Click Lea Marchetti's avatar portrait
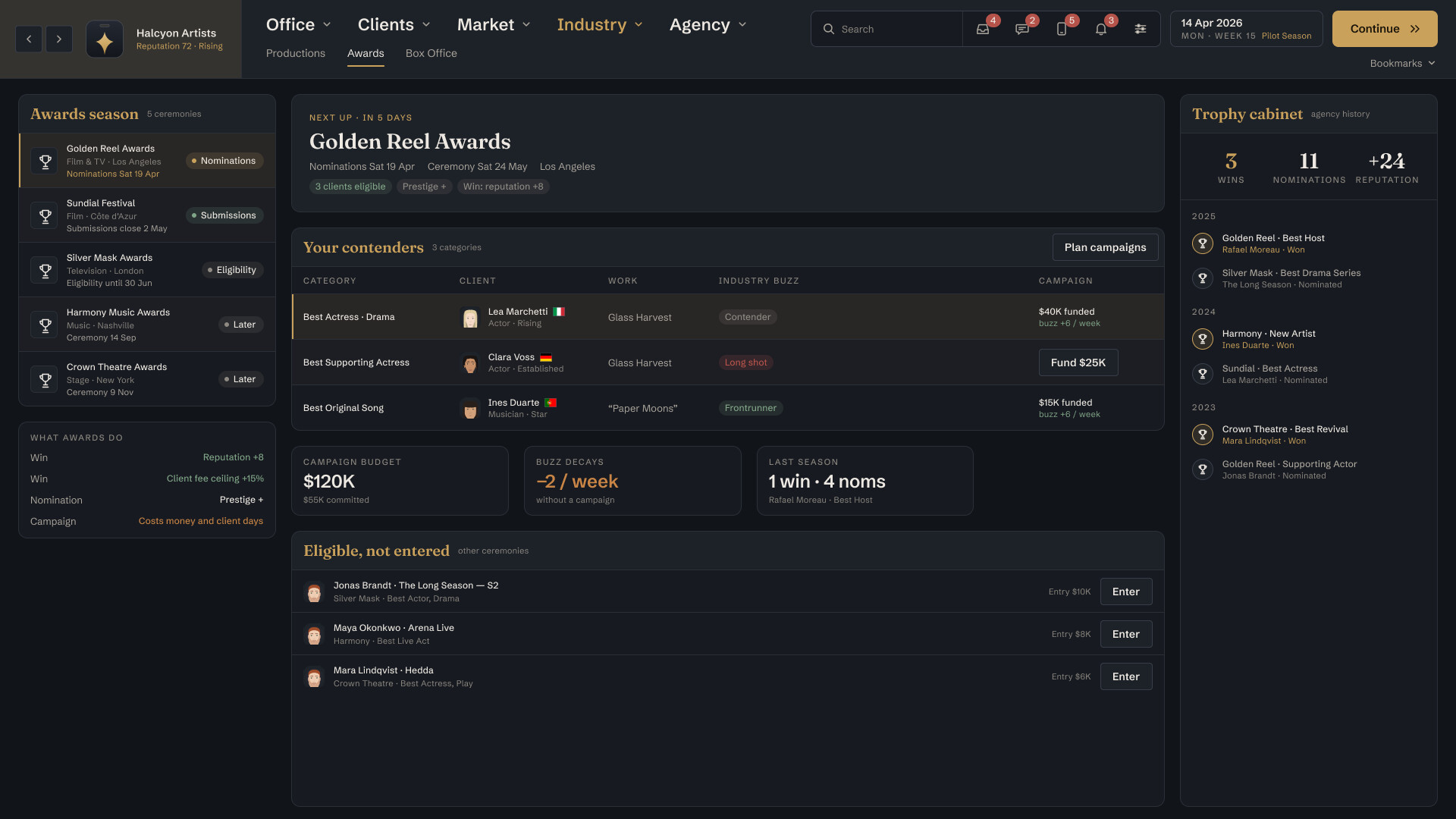This screenshot has width=1456, height=819. 470,317
